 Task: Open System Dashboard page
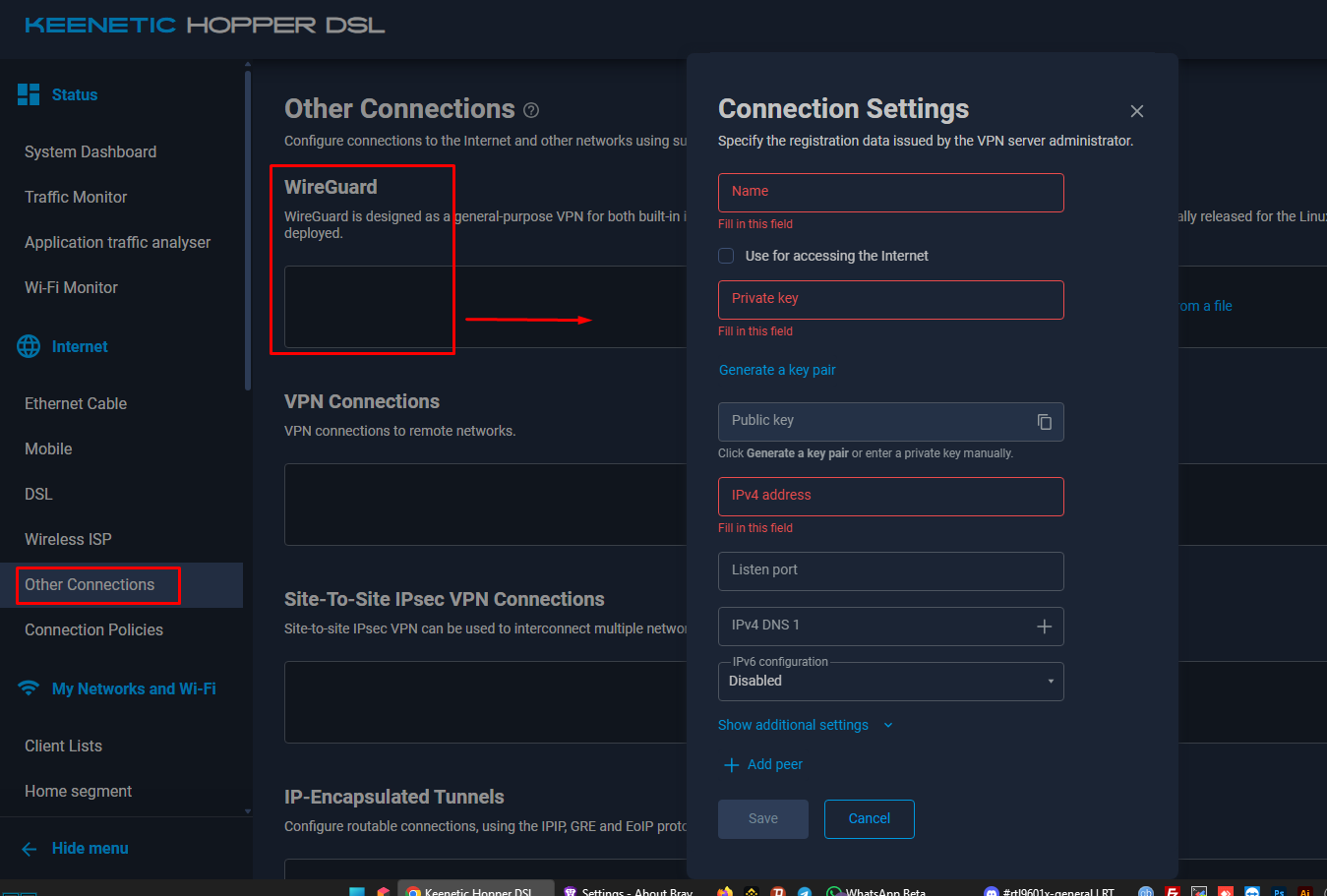pyautogui.click(x=90, y=151)
